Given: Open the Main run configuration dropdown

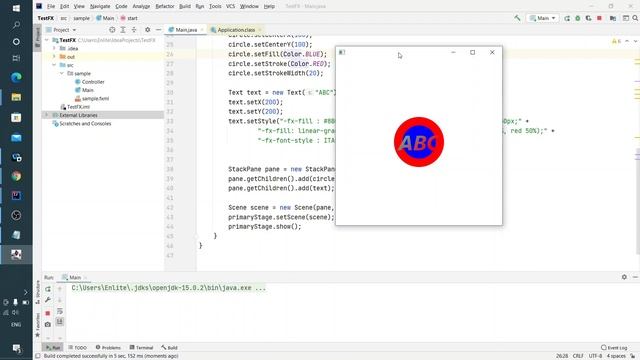Looking at the screenshot, I should point(542,18).
